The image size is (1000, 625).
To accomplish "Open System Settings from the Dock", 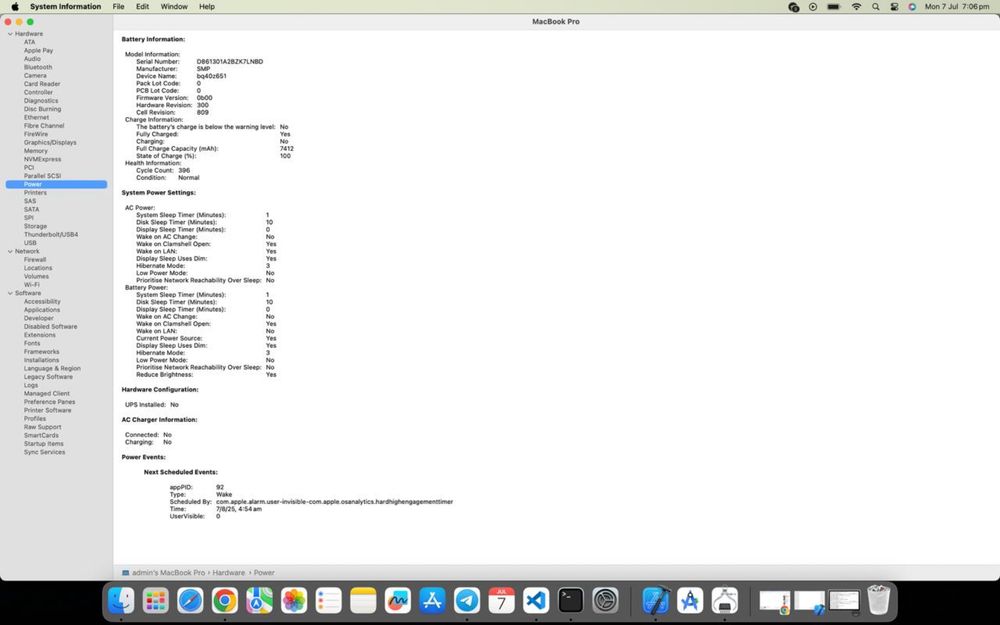I will [605, 600].
